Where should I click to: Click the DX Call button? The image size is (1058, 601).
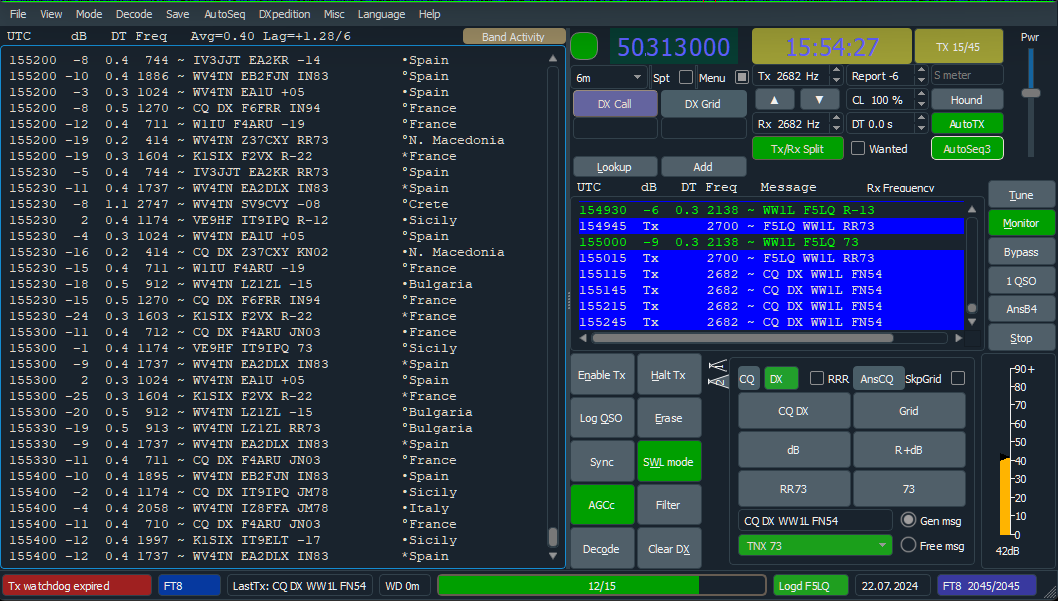click(614, 104)
